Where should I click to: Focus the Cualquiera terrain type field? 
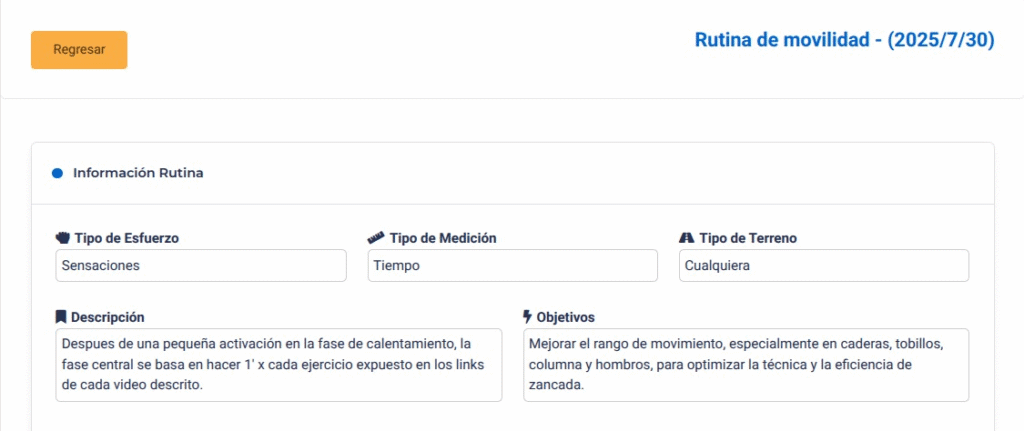823,266
